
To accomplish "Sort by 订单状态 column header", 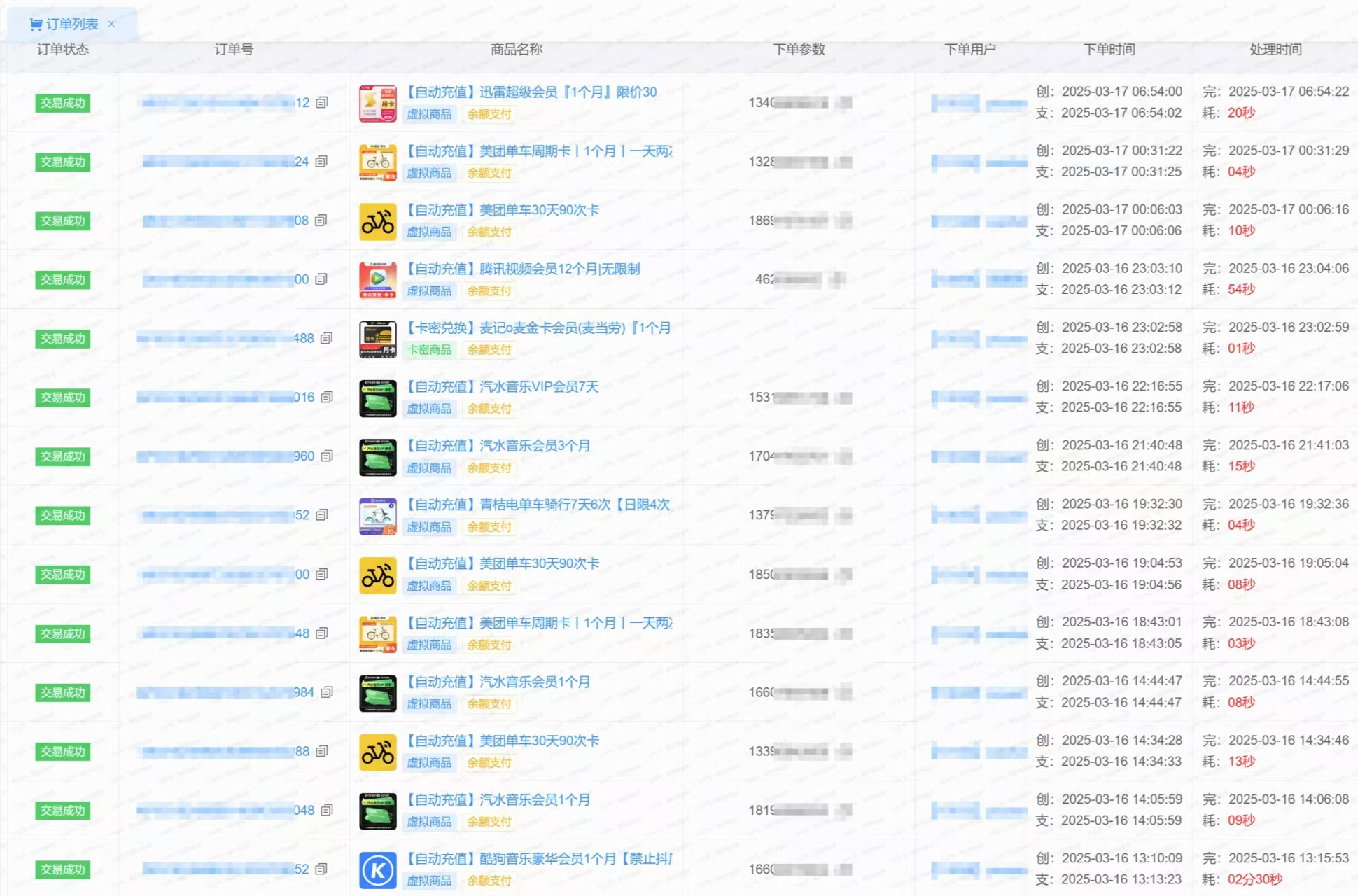I will coord(63,50).
